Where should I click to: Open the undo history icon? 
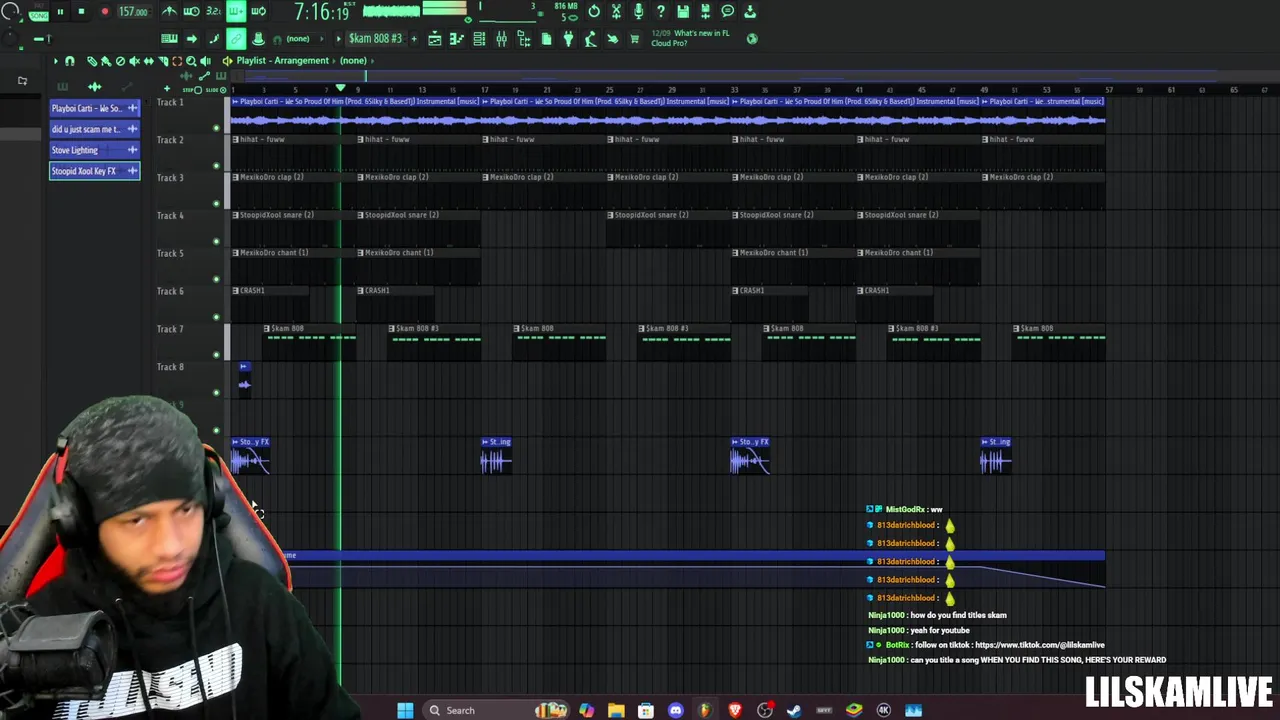[x=594, y=11]
